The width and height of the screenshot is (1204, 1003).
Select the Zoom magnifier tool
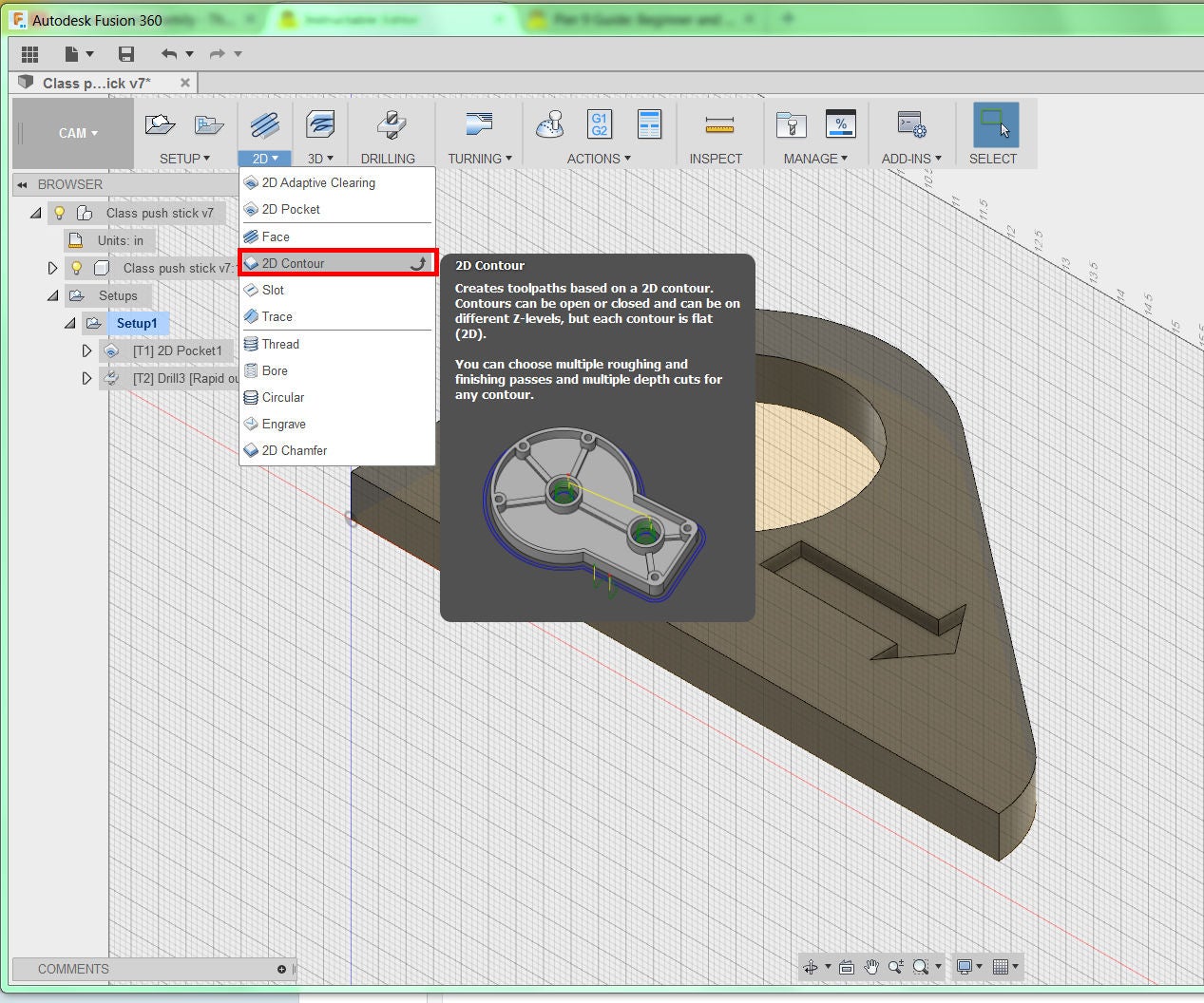click(x=919, y=967)
